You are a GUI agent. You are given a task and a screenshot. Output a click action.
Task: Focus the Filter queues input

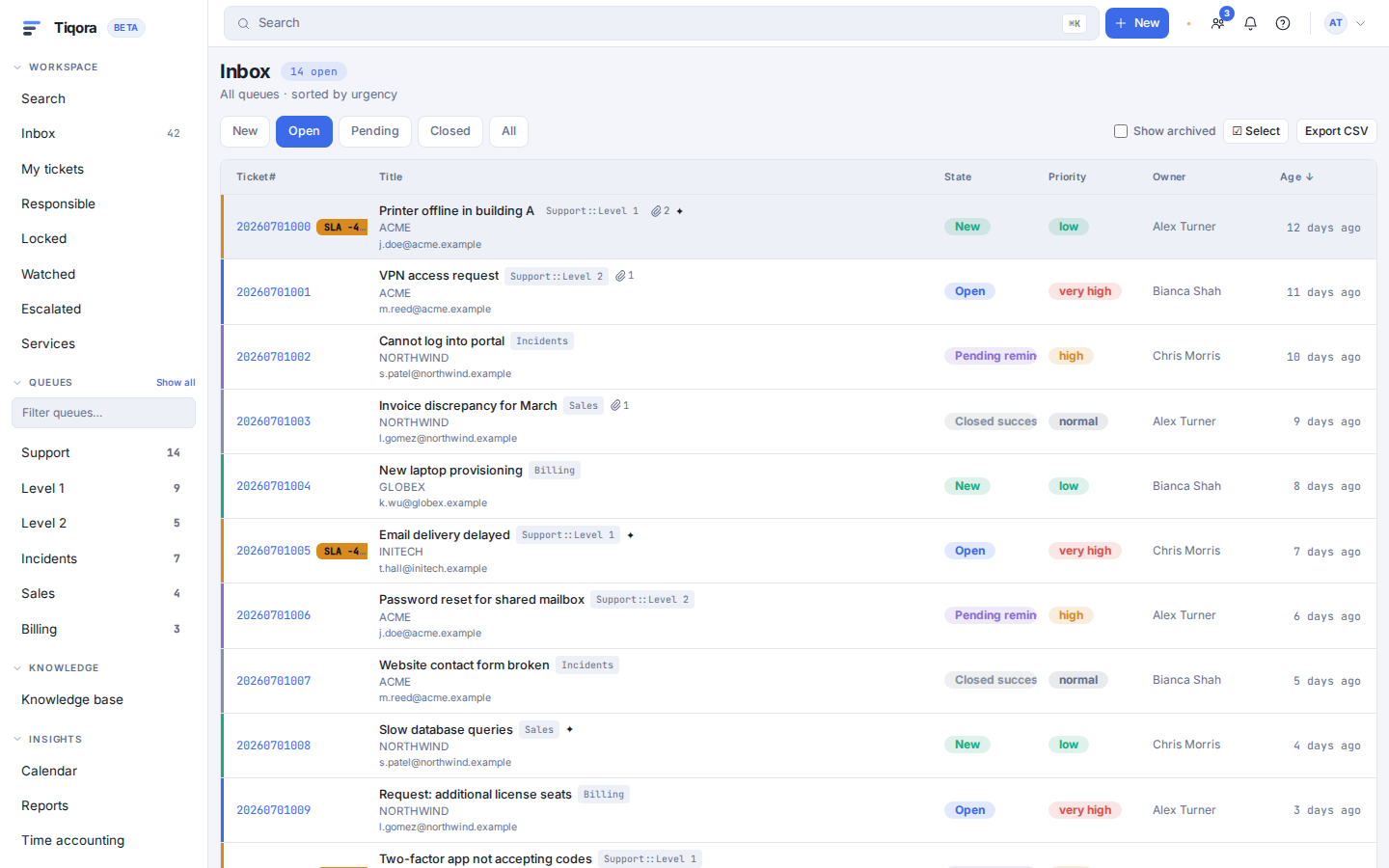103,413
